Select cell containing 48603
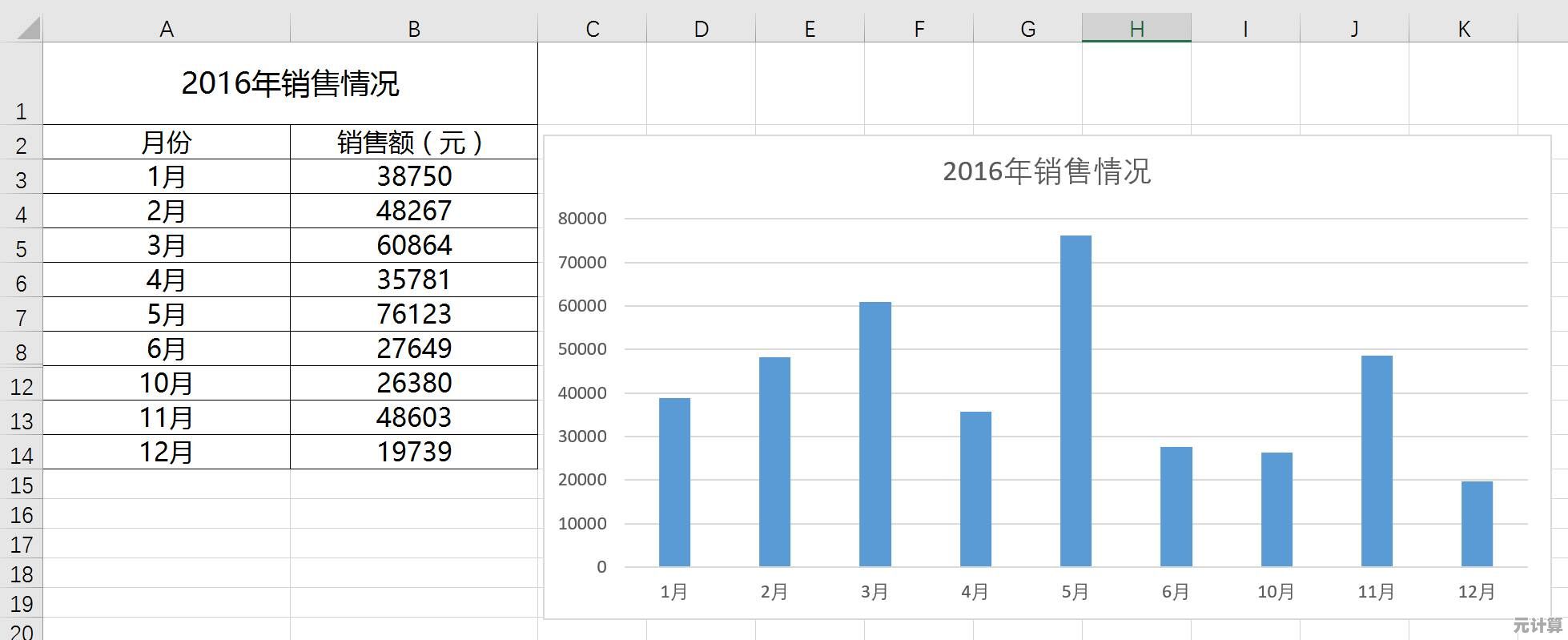Screen dimensions: 1568x640 coord(413,417)
